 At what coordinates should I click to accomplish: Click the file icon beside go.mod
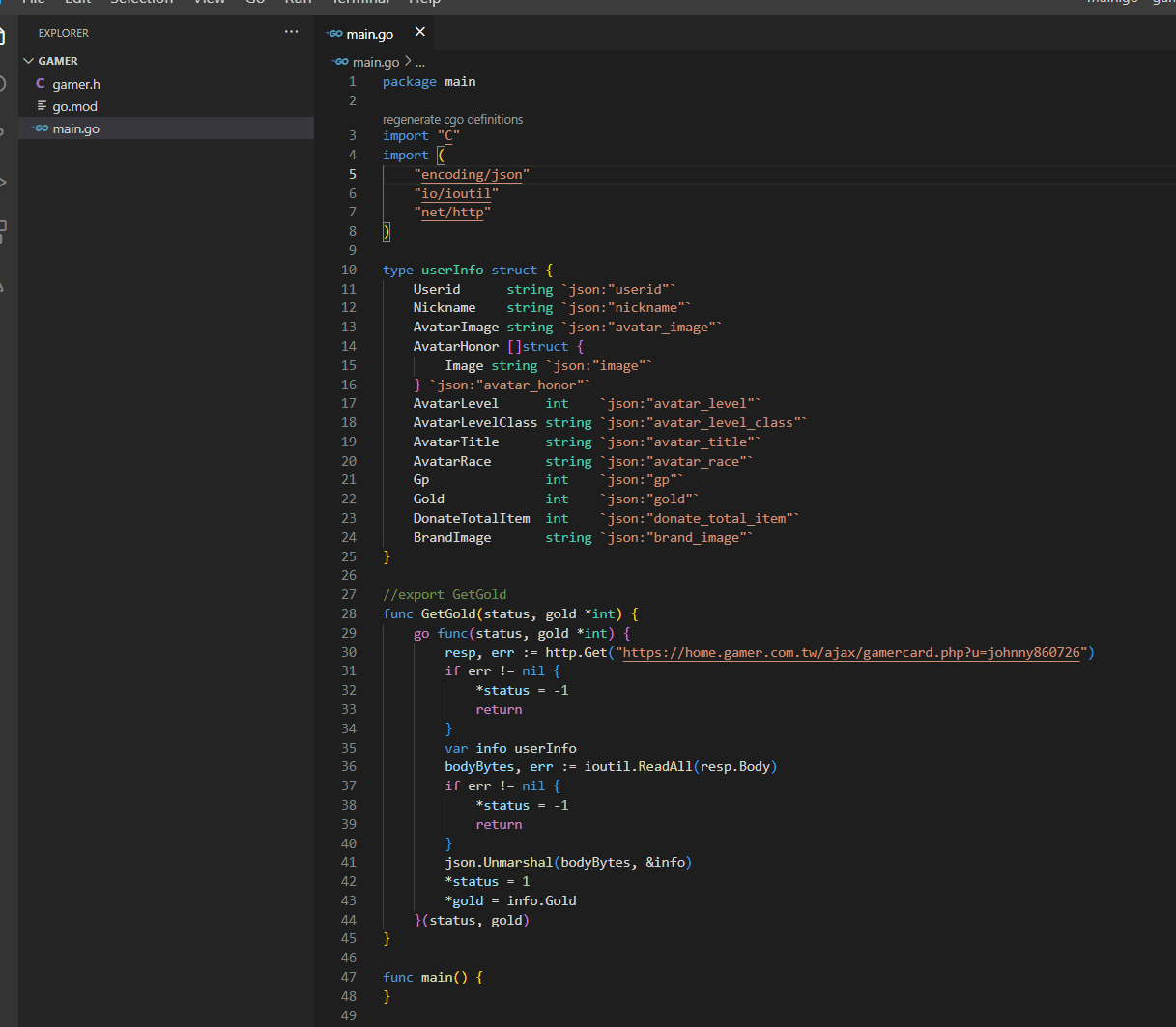[x=41, y=106]
